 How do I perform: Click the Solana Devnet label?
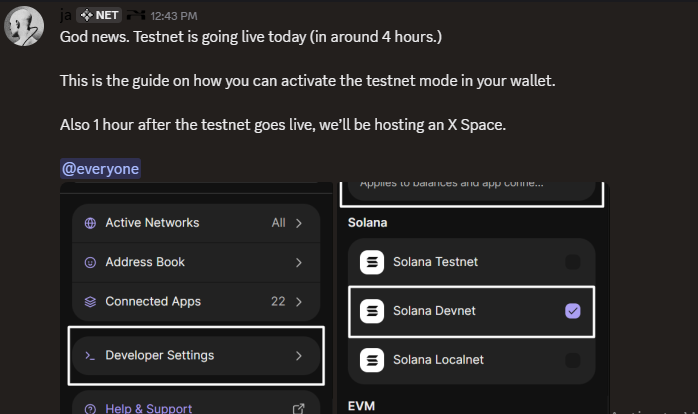(x=434, y=311)
